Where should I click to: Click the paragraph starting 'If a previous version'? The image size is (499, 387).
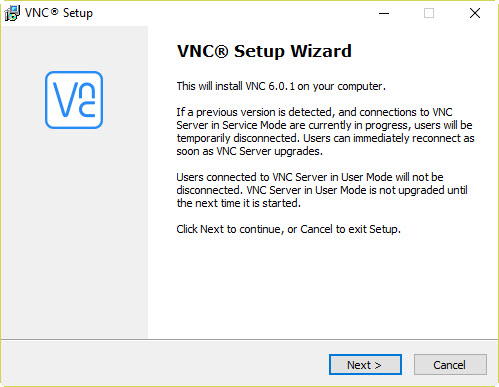pyautogui.click(x=325, y=132)
